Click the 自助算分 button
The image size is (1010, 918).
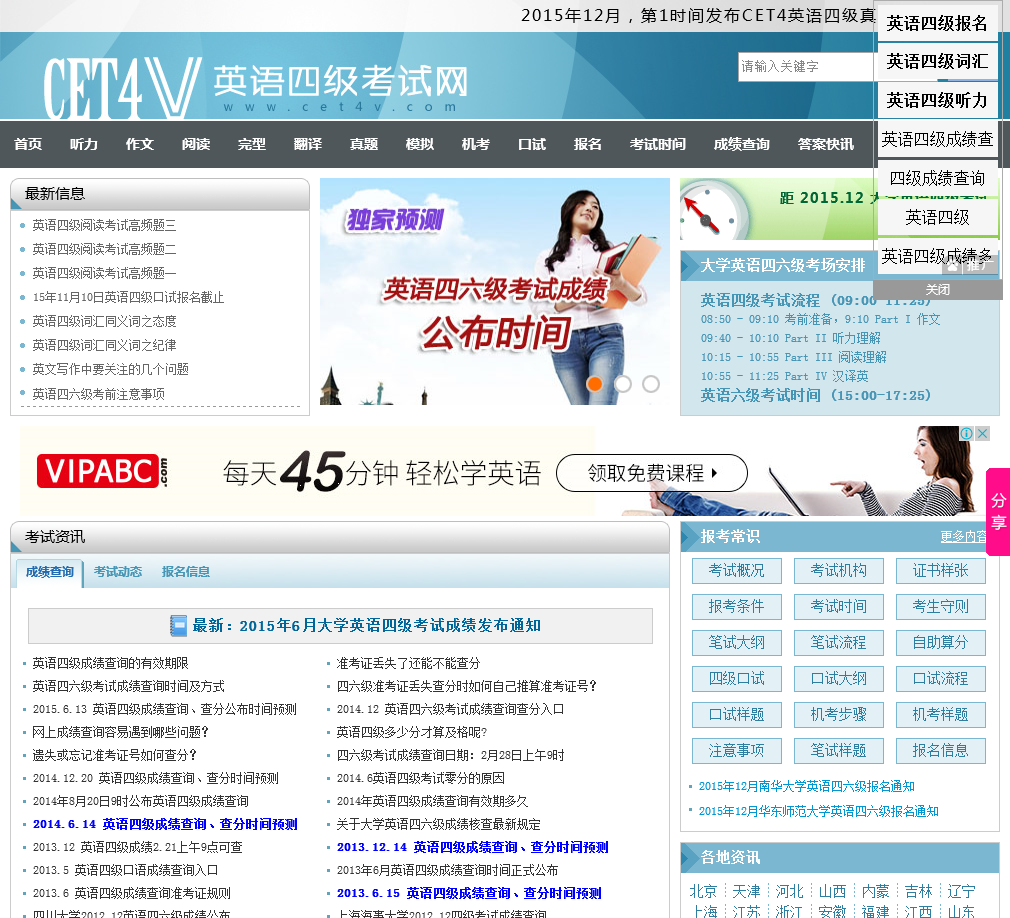click(x=941, y=643)
